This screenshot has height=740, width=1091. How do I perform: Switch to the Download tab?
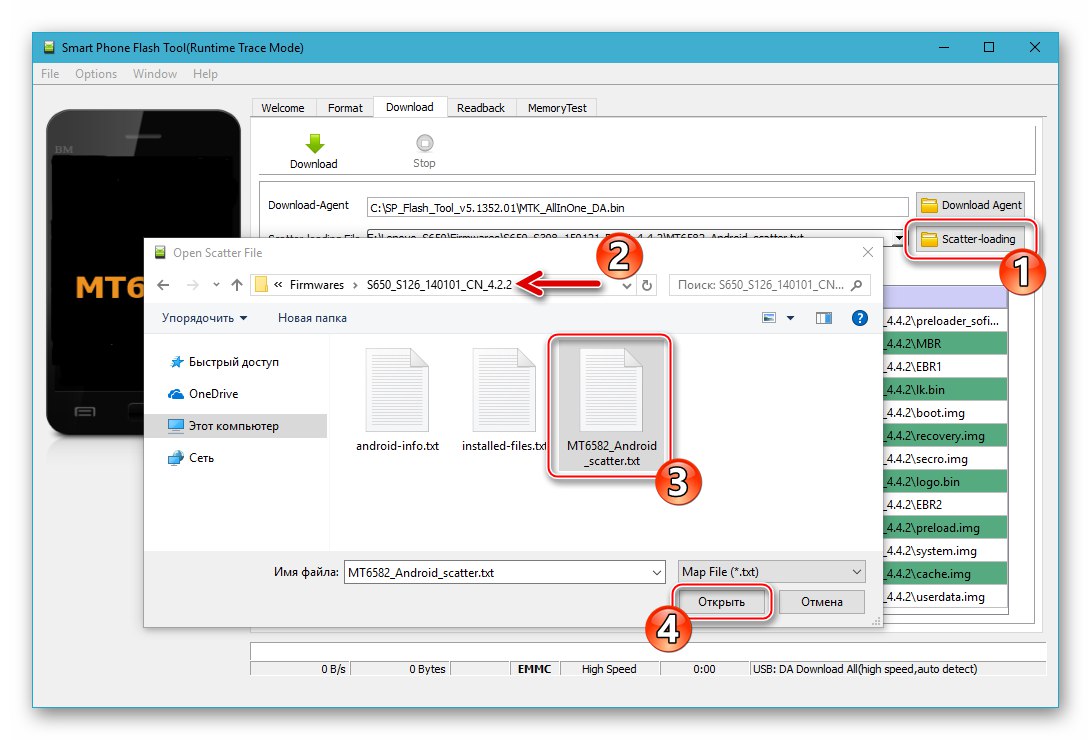click(410, 106)
